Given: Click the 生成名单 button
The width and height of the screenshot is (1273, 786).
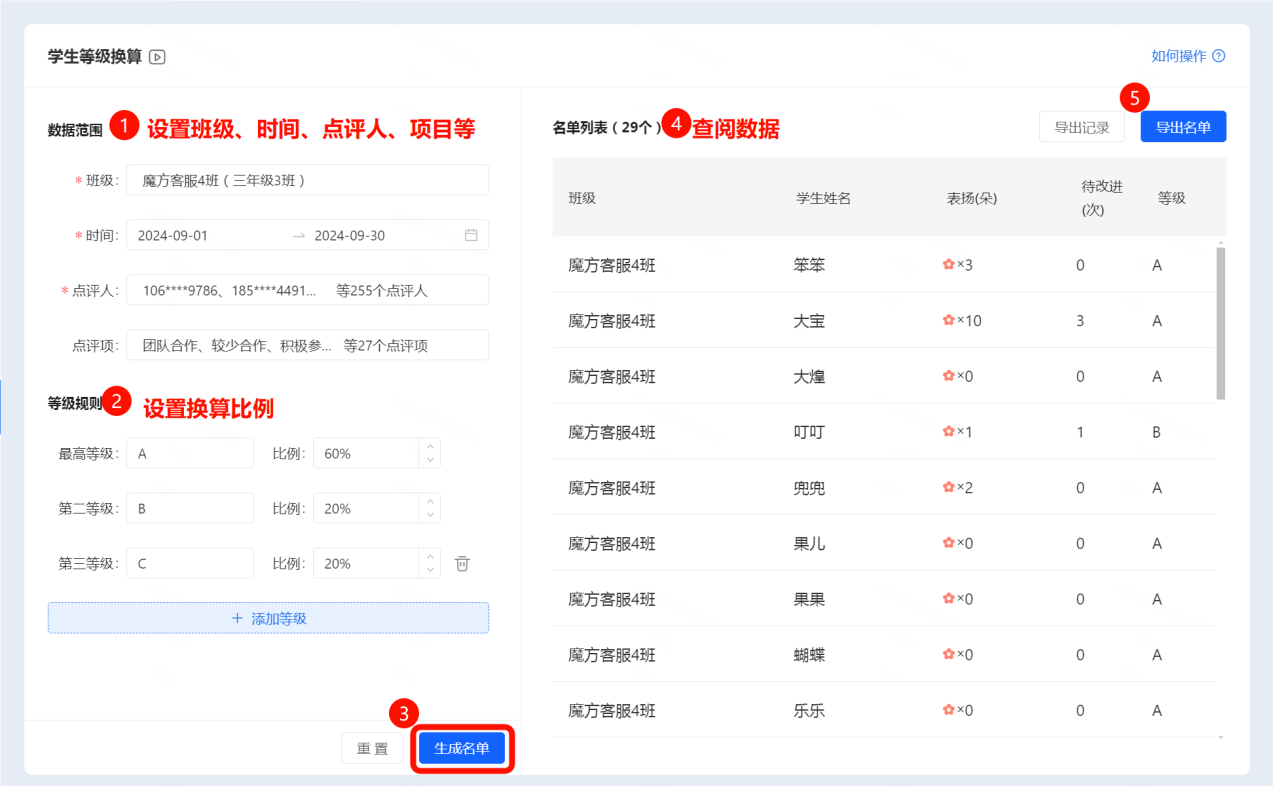Looking at the screenshot, I should [x=462, y=749].
